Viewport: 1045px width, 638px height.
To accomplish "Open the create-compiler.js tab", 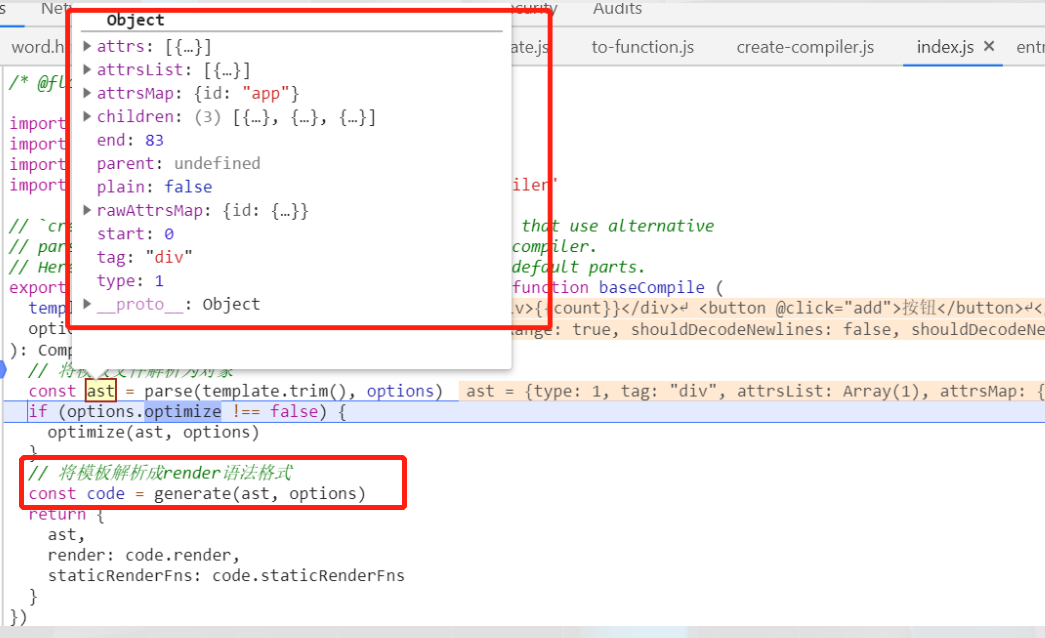I will coord(805,47).
